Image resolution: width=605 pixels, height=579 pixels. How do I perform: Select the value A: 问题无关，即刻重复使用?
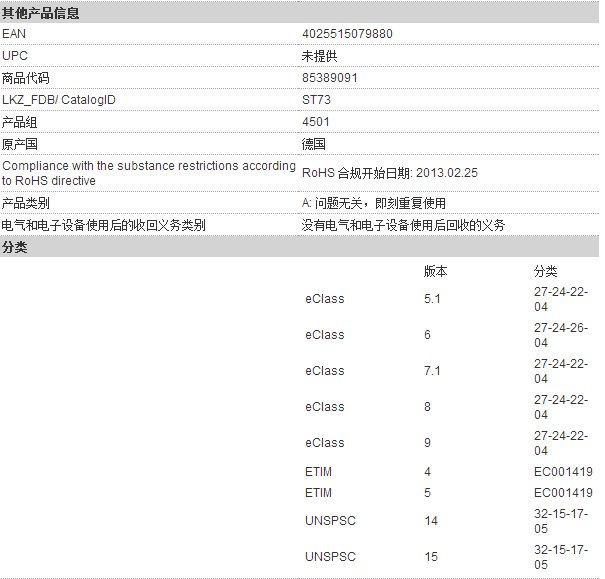(x=374, y=203)
